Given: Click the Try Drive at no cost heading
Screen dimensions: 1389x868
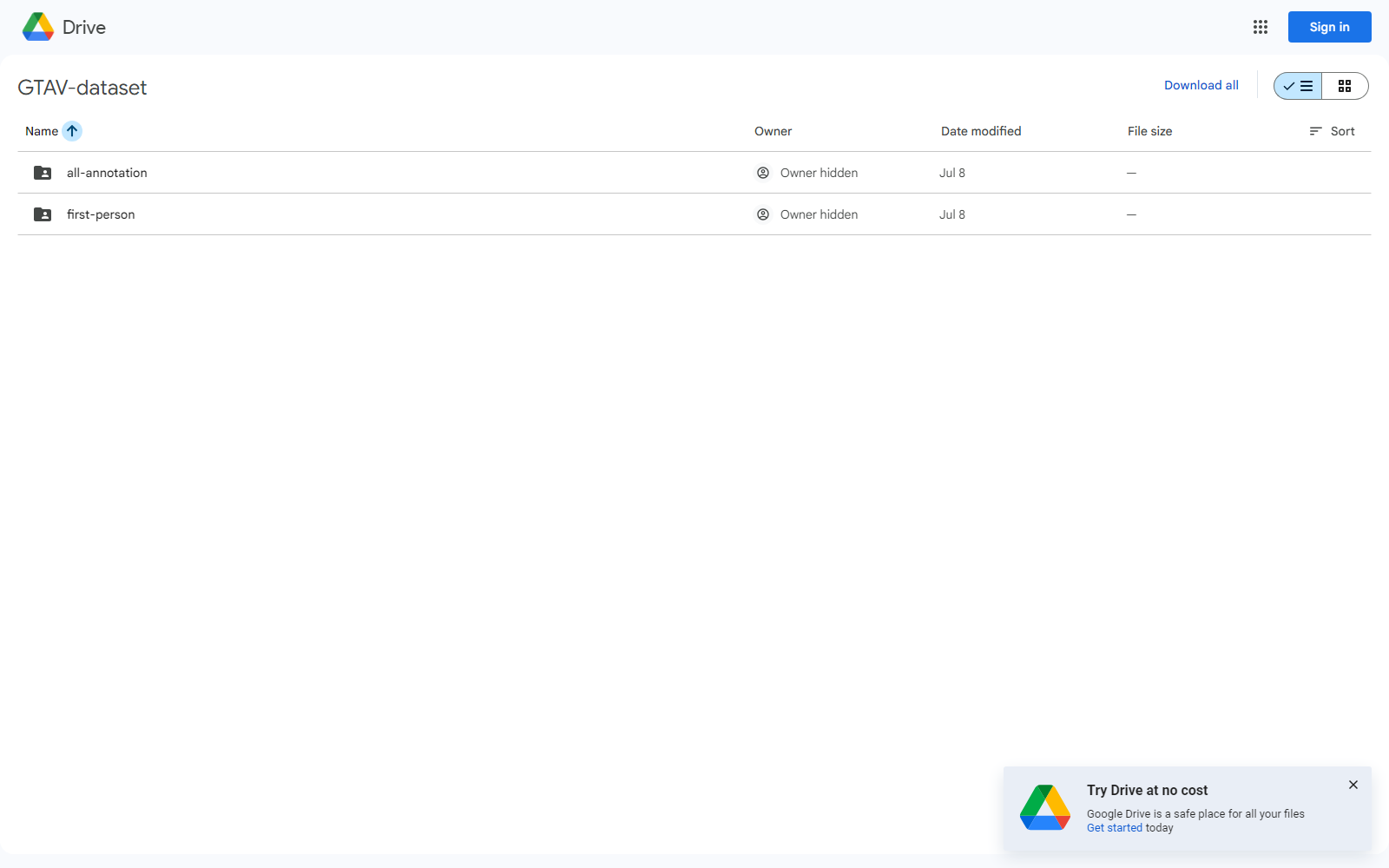Looking at the screenshot, I should click(1147, 790).
